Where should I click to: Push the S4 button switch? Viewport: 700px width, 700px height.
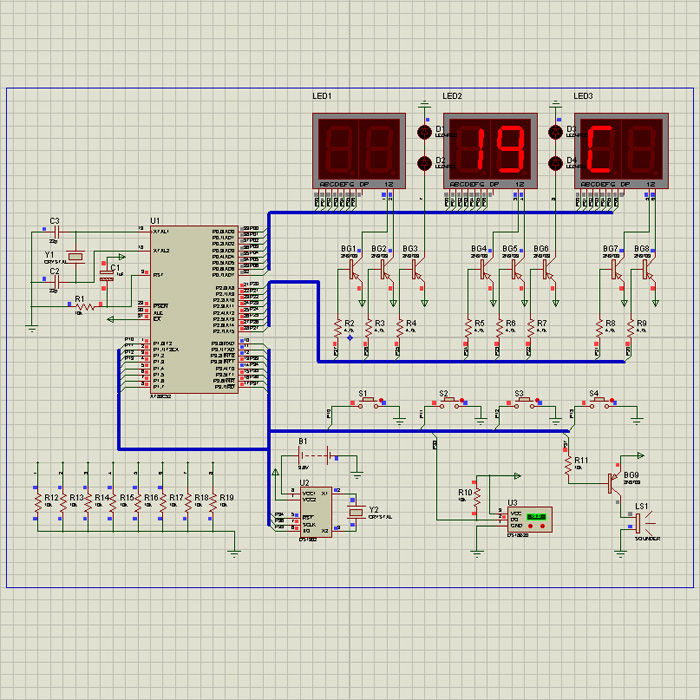point(600,403)
